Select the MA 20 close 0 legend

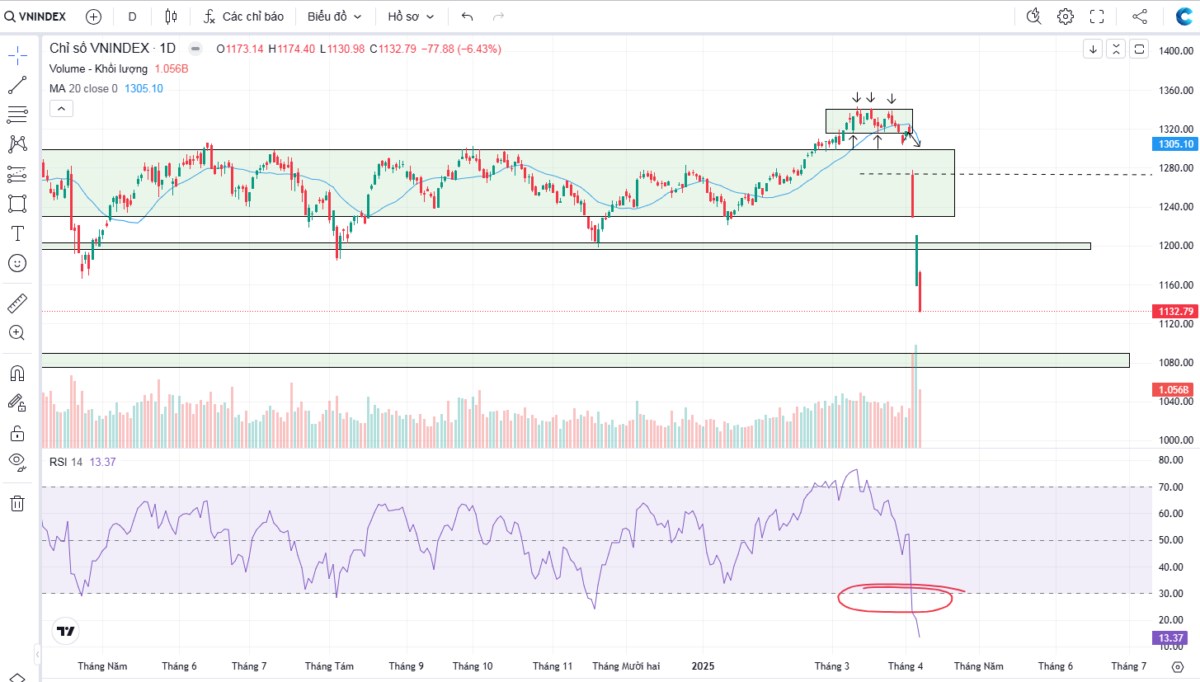84,88
